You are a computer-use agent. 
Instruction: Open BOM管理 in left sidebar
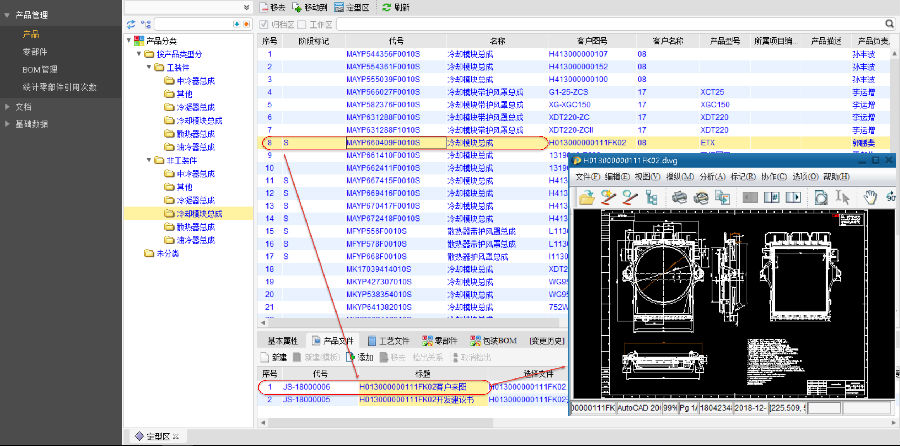click(40, 69)
